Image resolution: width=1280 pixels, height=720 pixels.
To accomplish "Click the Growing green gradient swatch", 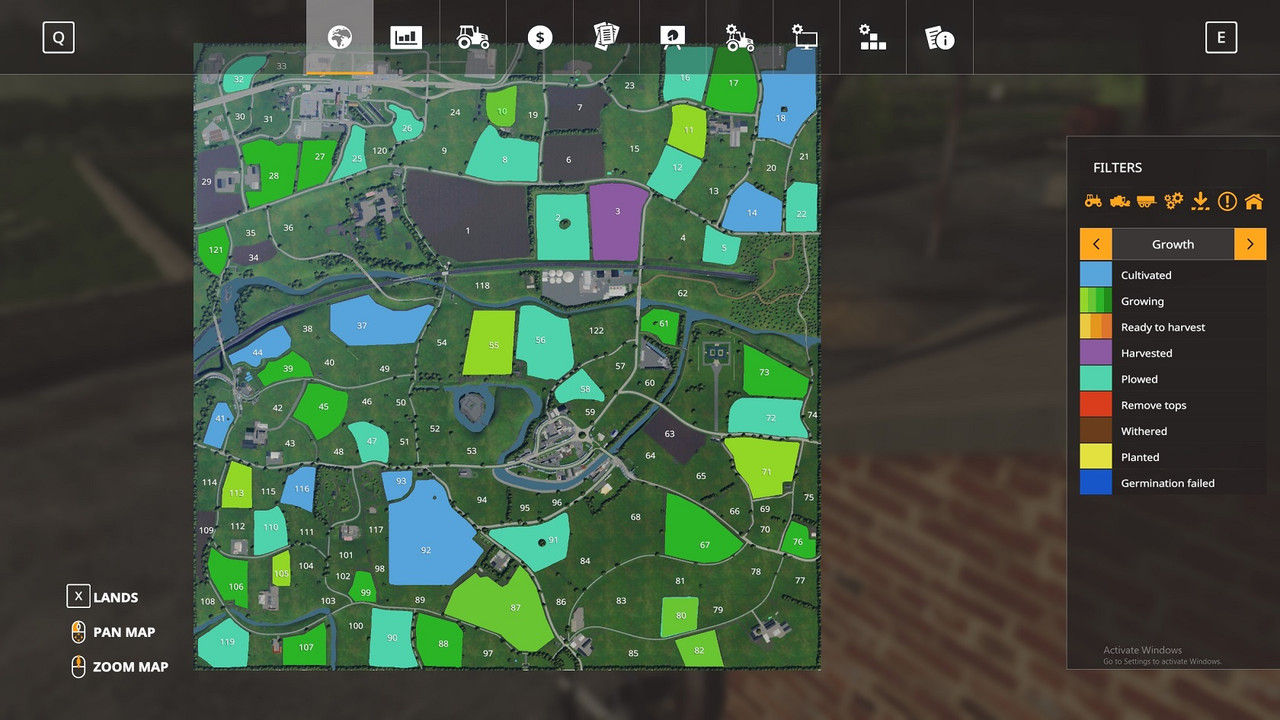I will point(1096,301).
